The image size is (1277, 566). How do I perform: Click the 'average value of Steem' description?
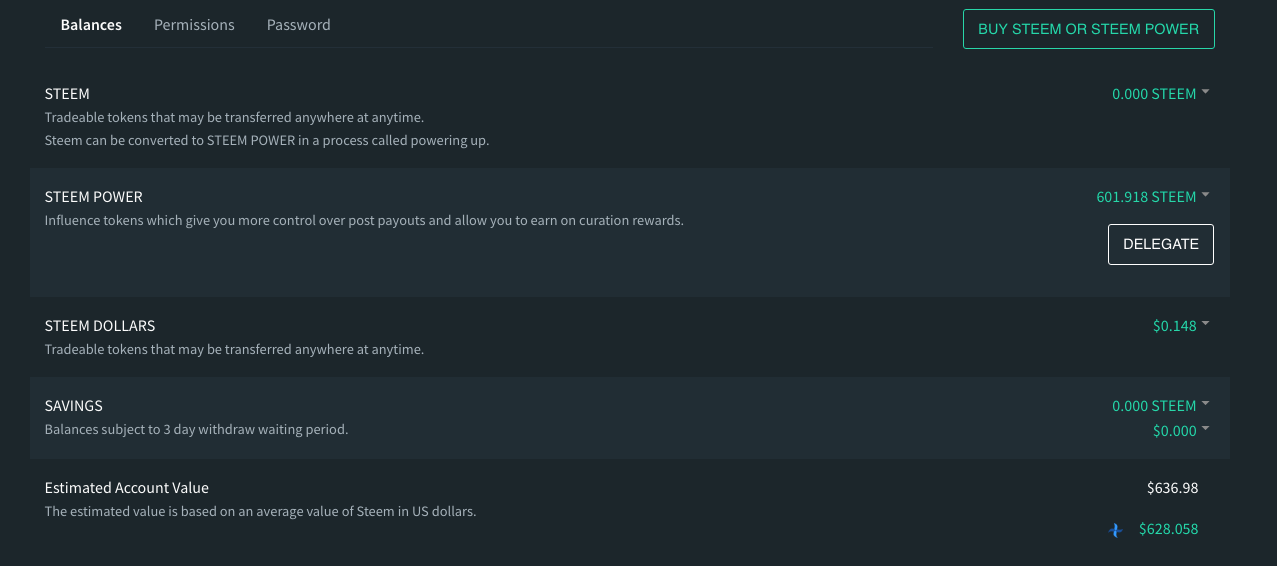[x=260, y=511]
